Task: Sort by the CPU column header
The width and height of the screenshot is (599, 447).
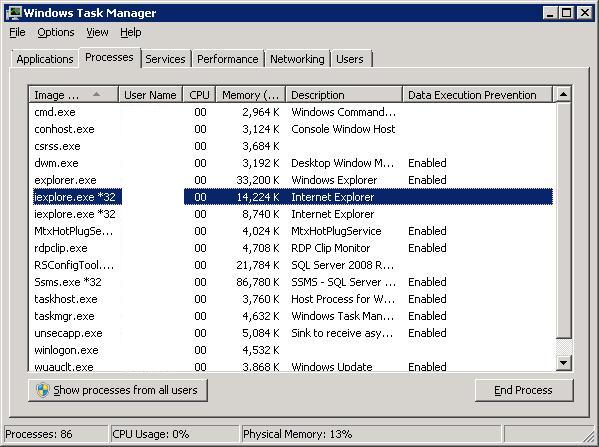Action: [199, 95]
